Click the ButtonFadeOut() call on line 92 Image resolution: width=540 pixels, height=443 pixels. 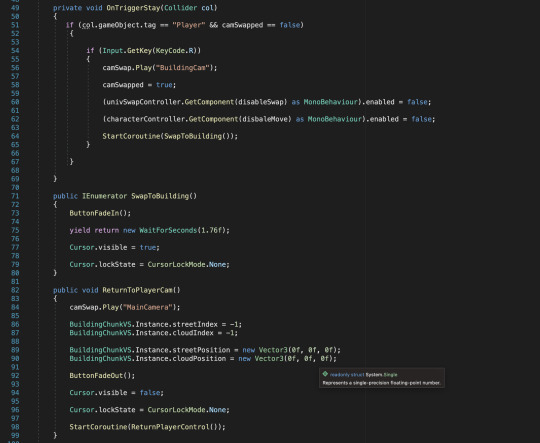[x=101, y=375]
